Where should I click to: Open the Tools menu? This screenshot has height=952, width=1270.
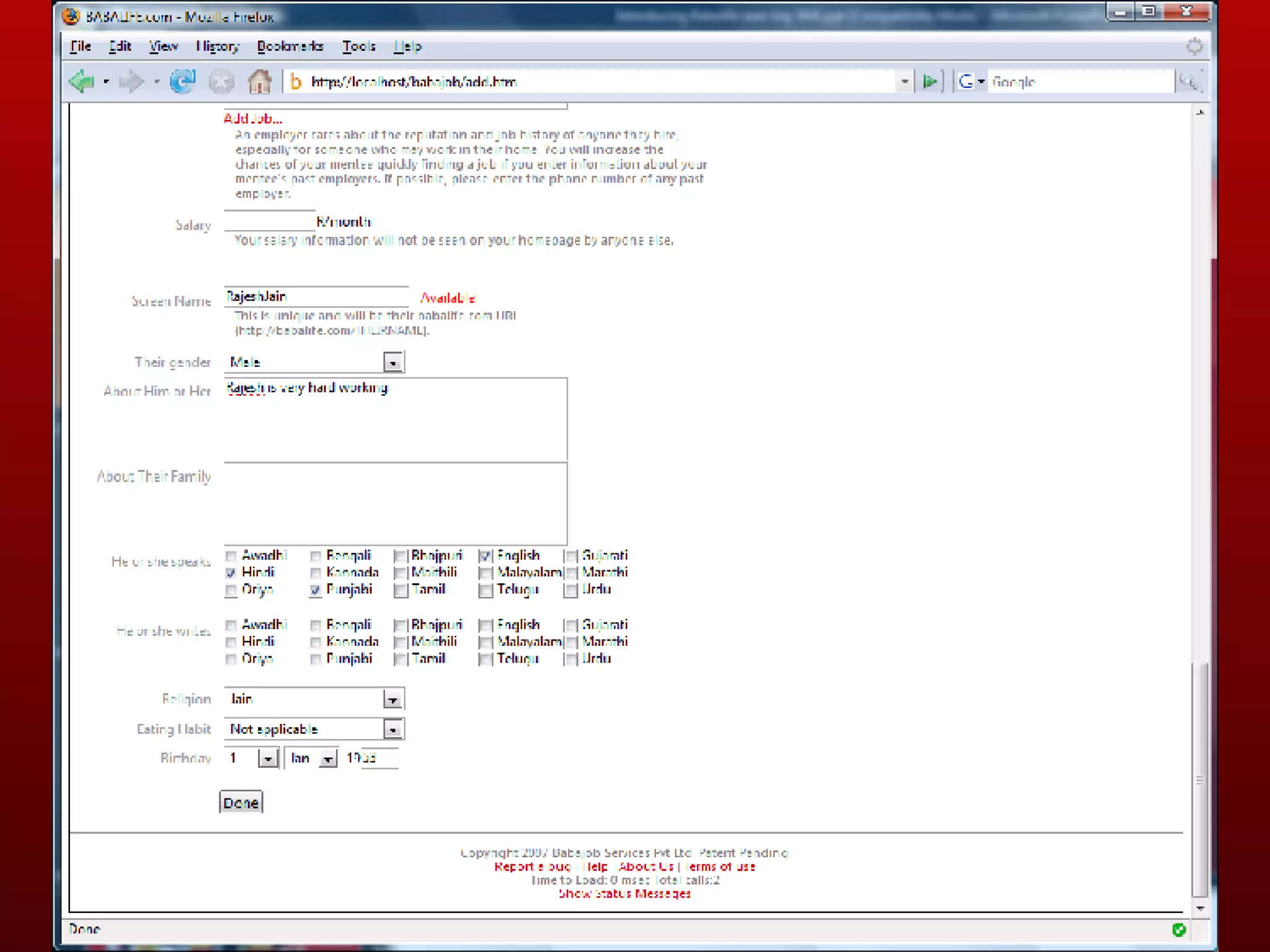358,46
